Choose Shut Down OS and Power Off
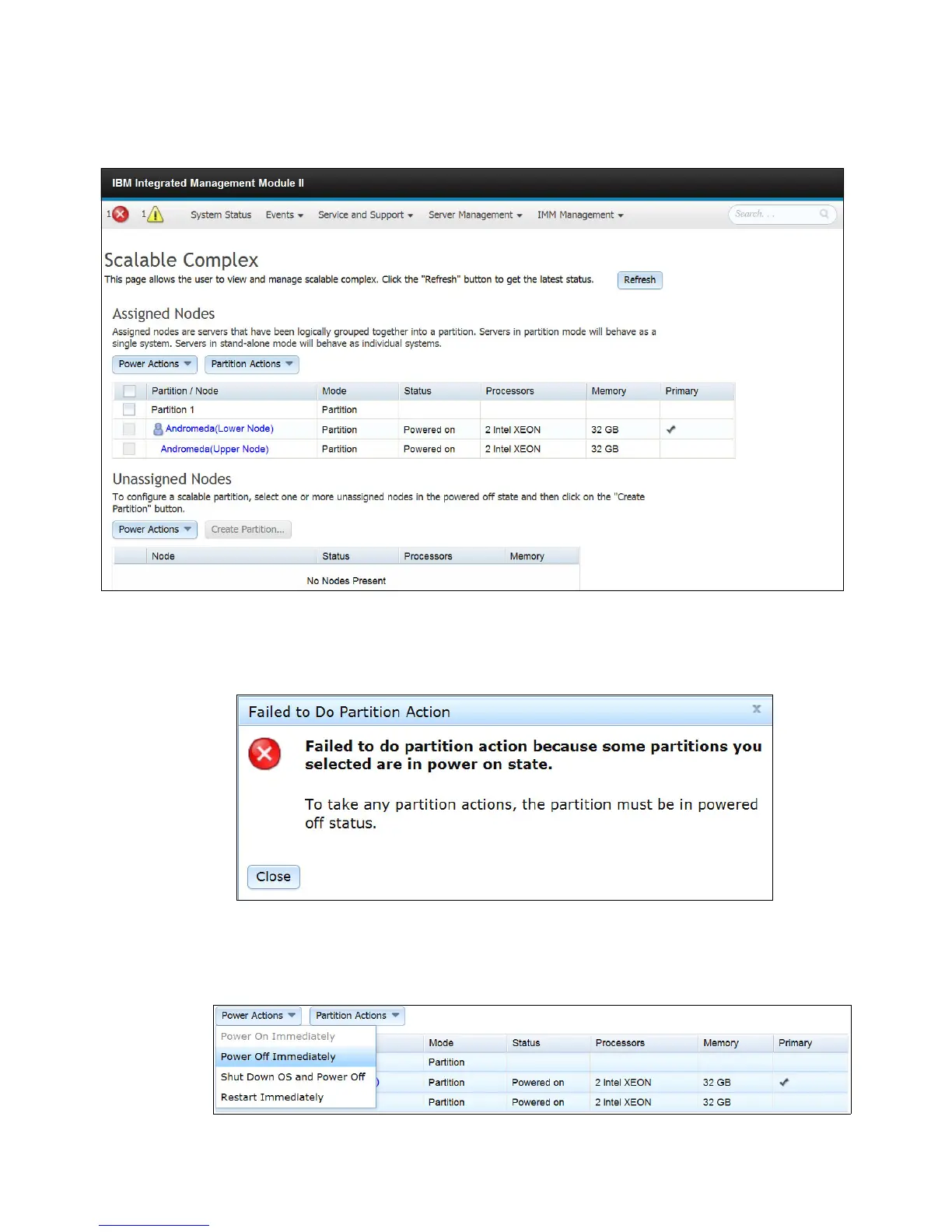952x1232 pixels. click(x=292, y=1077)
